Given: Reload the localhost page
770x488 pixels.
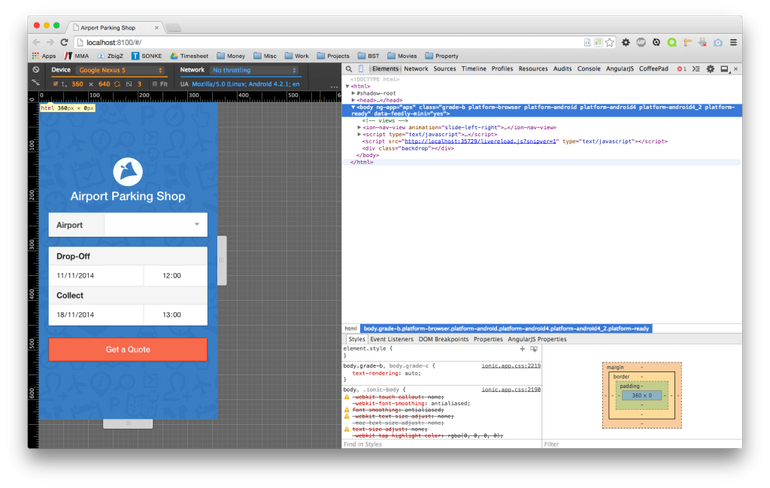Looking at the screenshot, I should (x=64, y=42).
